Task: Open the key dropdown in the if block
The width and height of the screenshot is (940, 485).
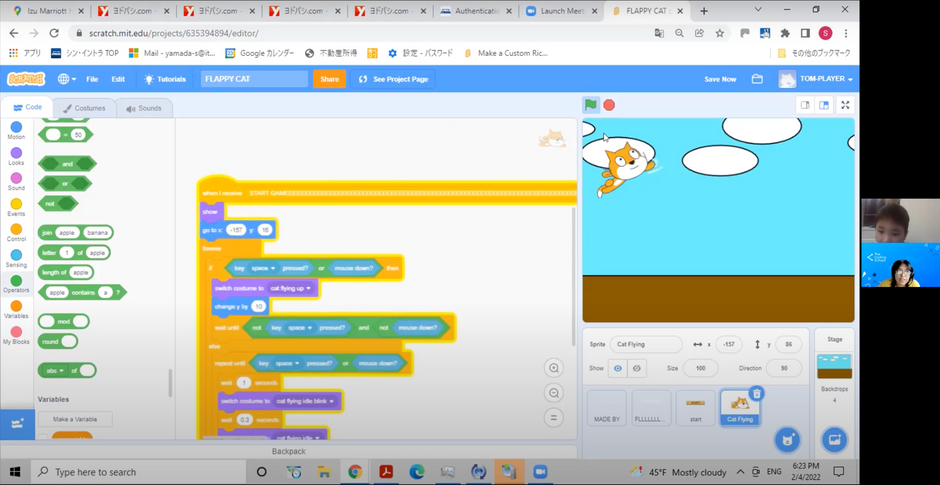Action: click(263, 268)
